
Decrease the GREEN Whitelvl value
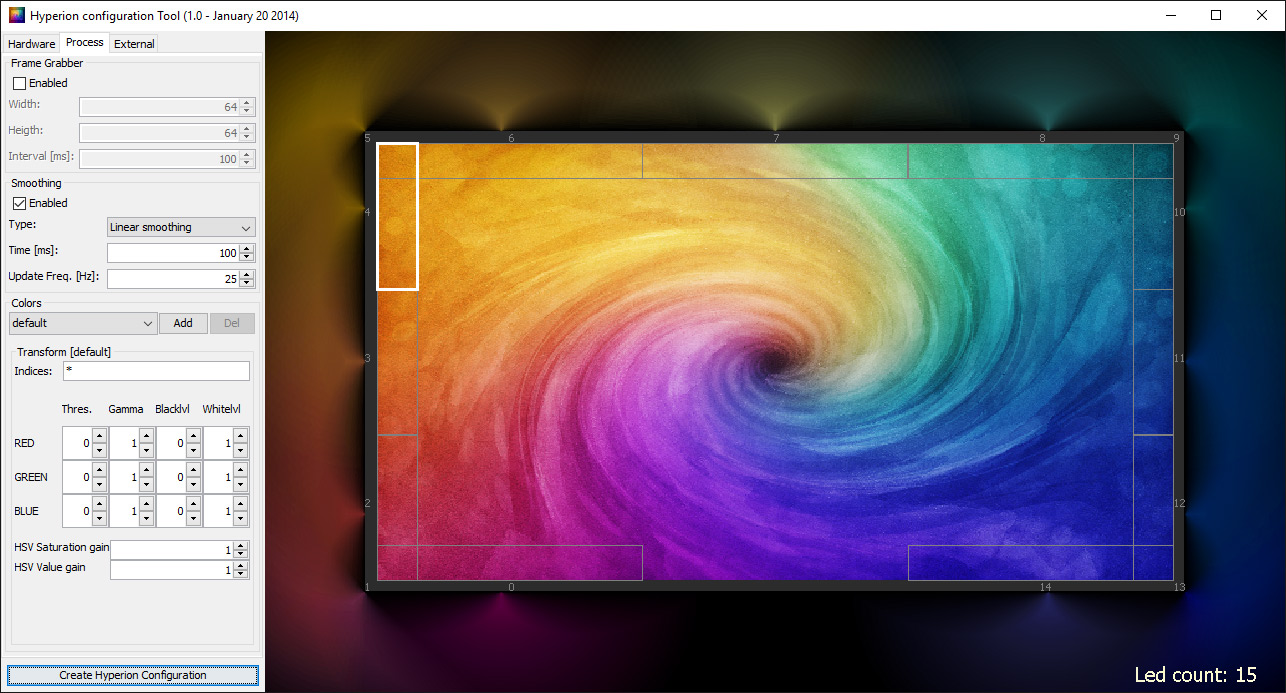tap(240, 484)
